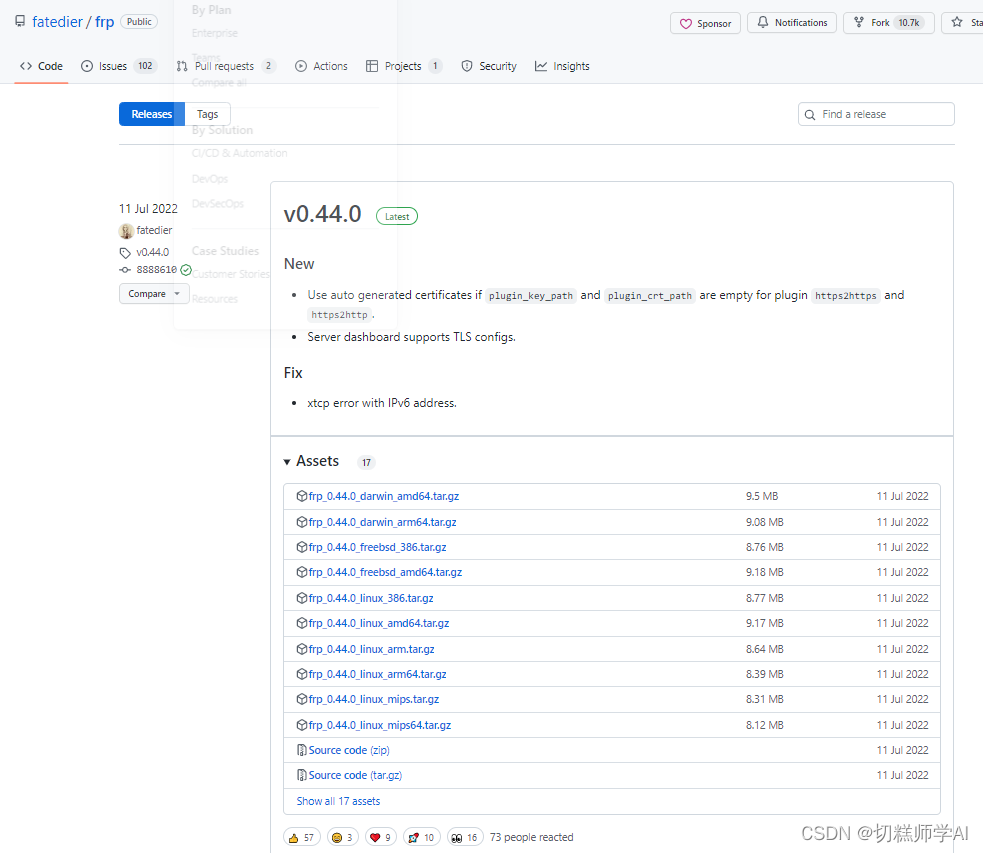Select the Releases button
This screenshot has height=853, width=983.
coord(152,114)
